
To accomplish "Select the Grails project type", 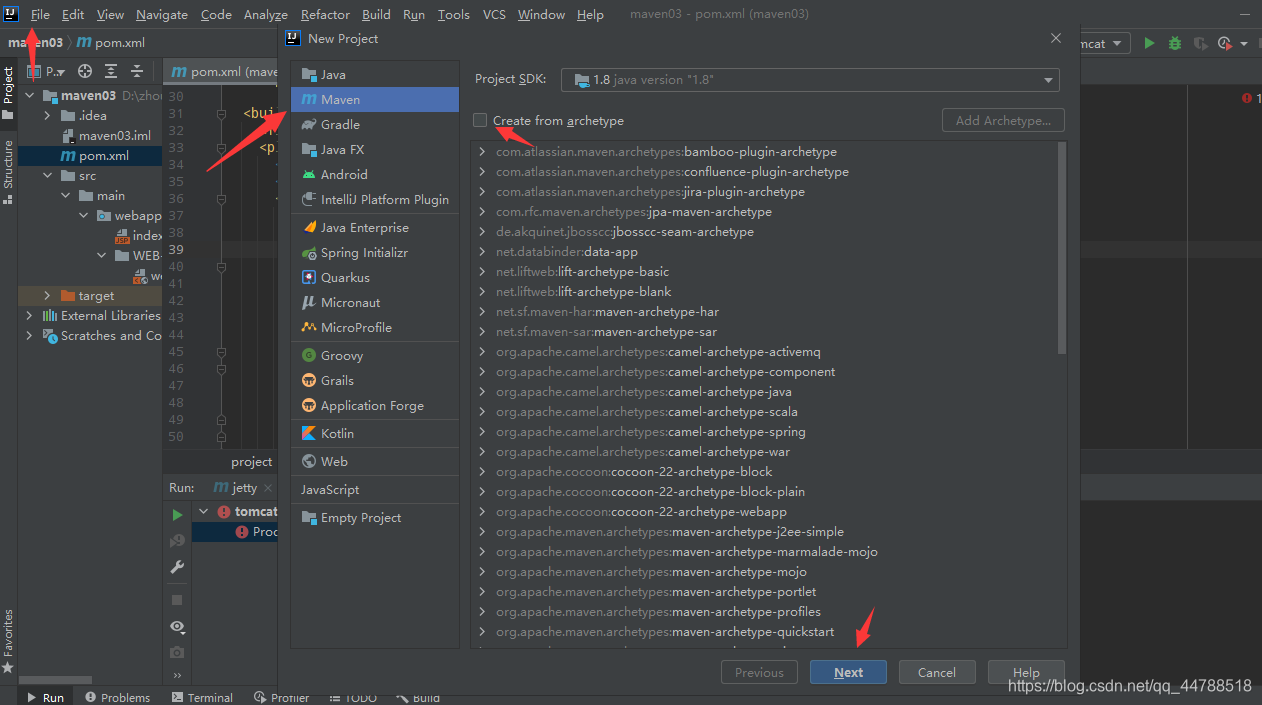I will click(375, 381).
